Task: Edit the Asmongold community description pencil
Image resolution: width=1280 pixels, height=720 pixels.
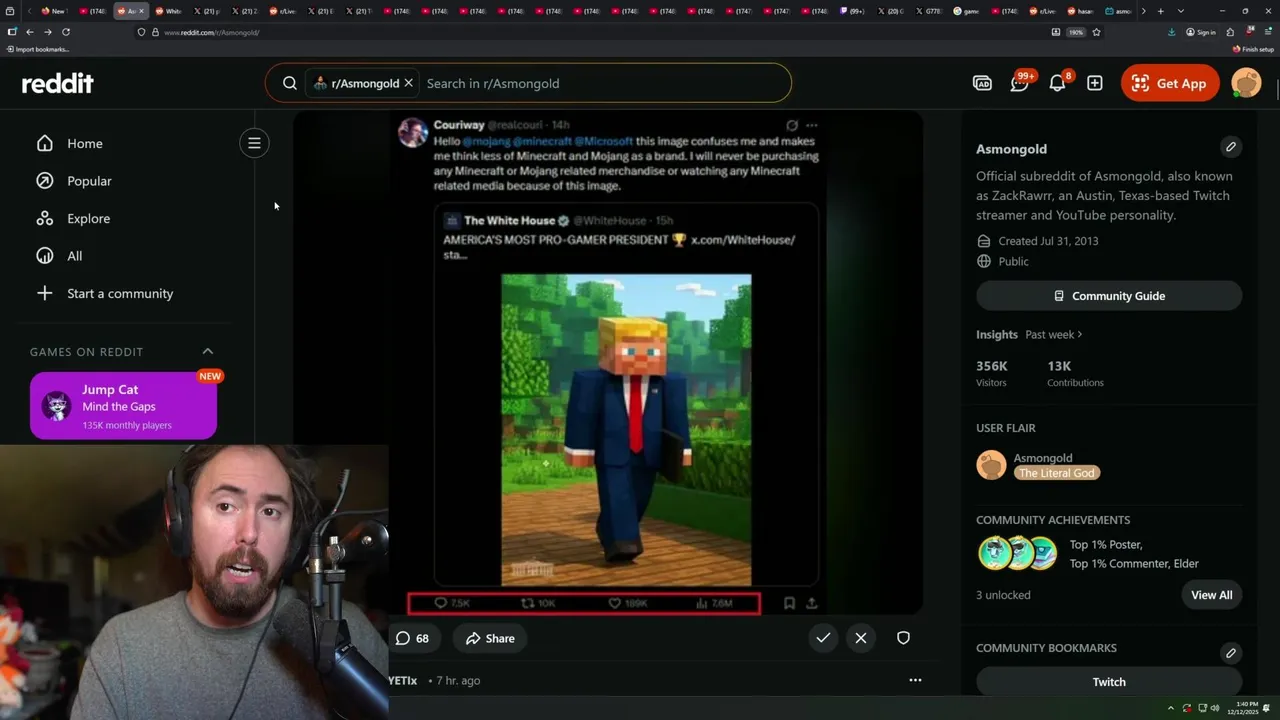Action: point(1231,147)
